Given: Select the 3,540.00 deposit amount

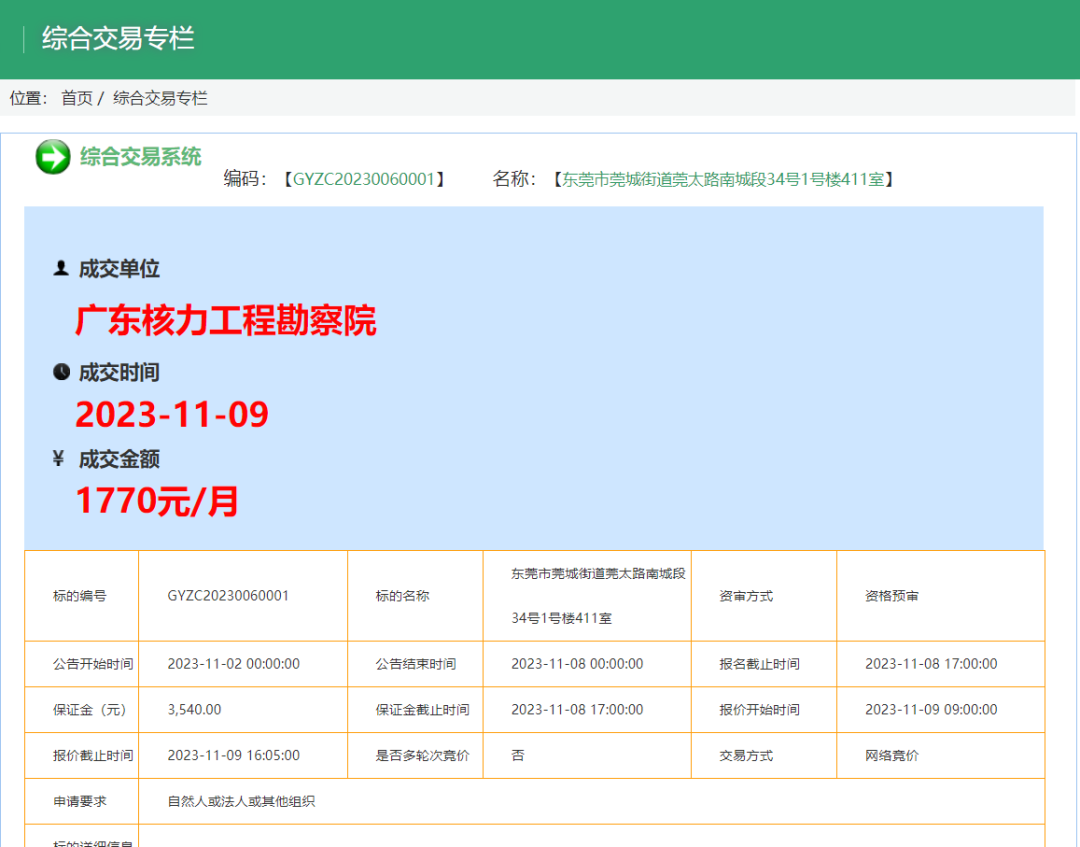Looking at the screenshot, I should [194, 709].
